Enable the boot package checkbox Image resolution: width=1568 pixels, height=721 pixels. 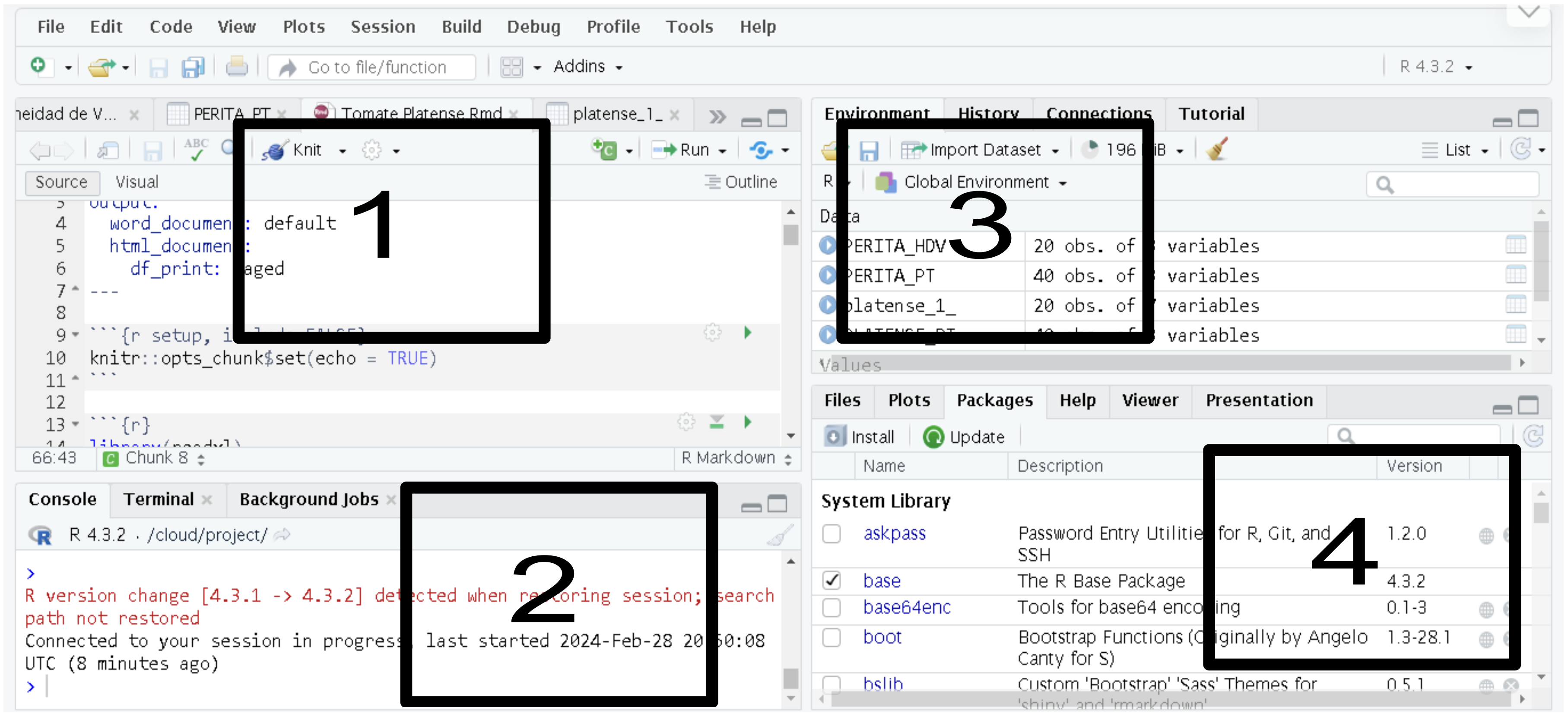(x=832, y=638)
